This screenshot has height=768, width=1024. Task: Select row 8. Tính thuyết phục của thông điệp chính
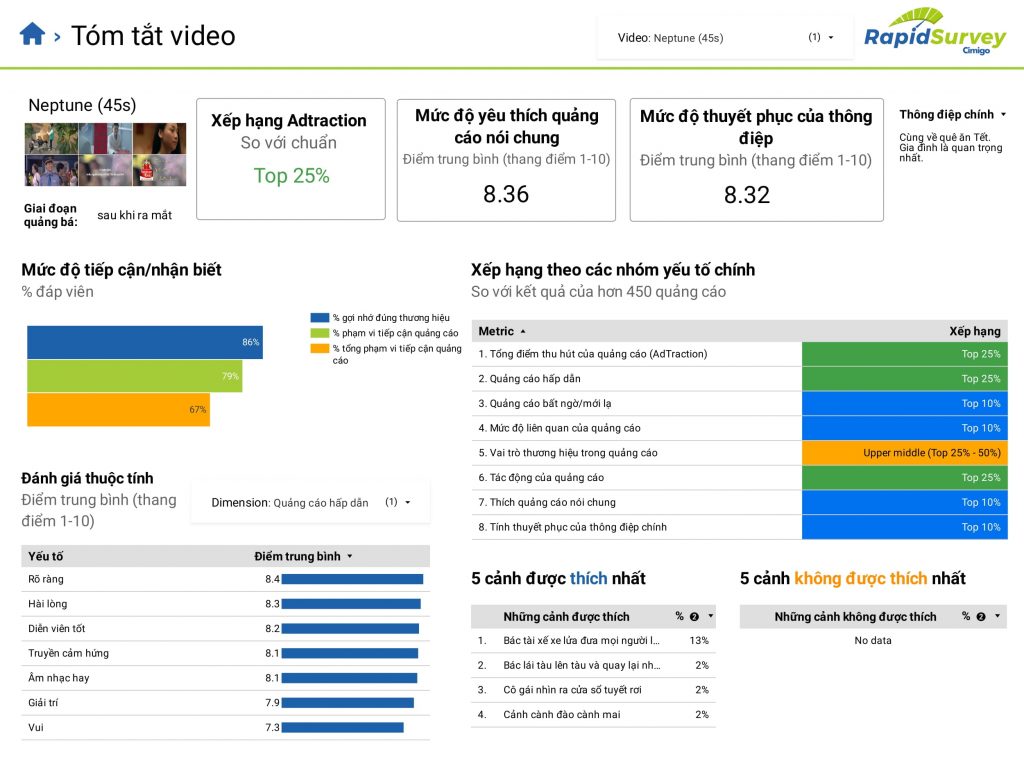[739, 528]
